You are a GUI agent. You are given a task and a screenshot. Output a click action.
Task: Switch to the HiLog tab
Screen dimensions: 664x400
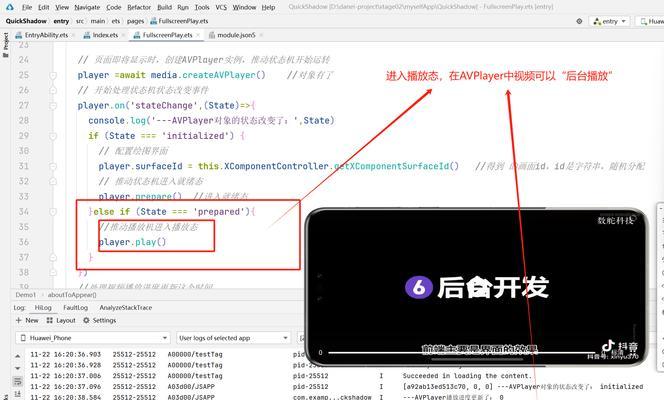click(43, 308)
